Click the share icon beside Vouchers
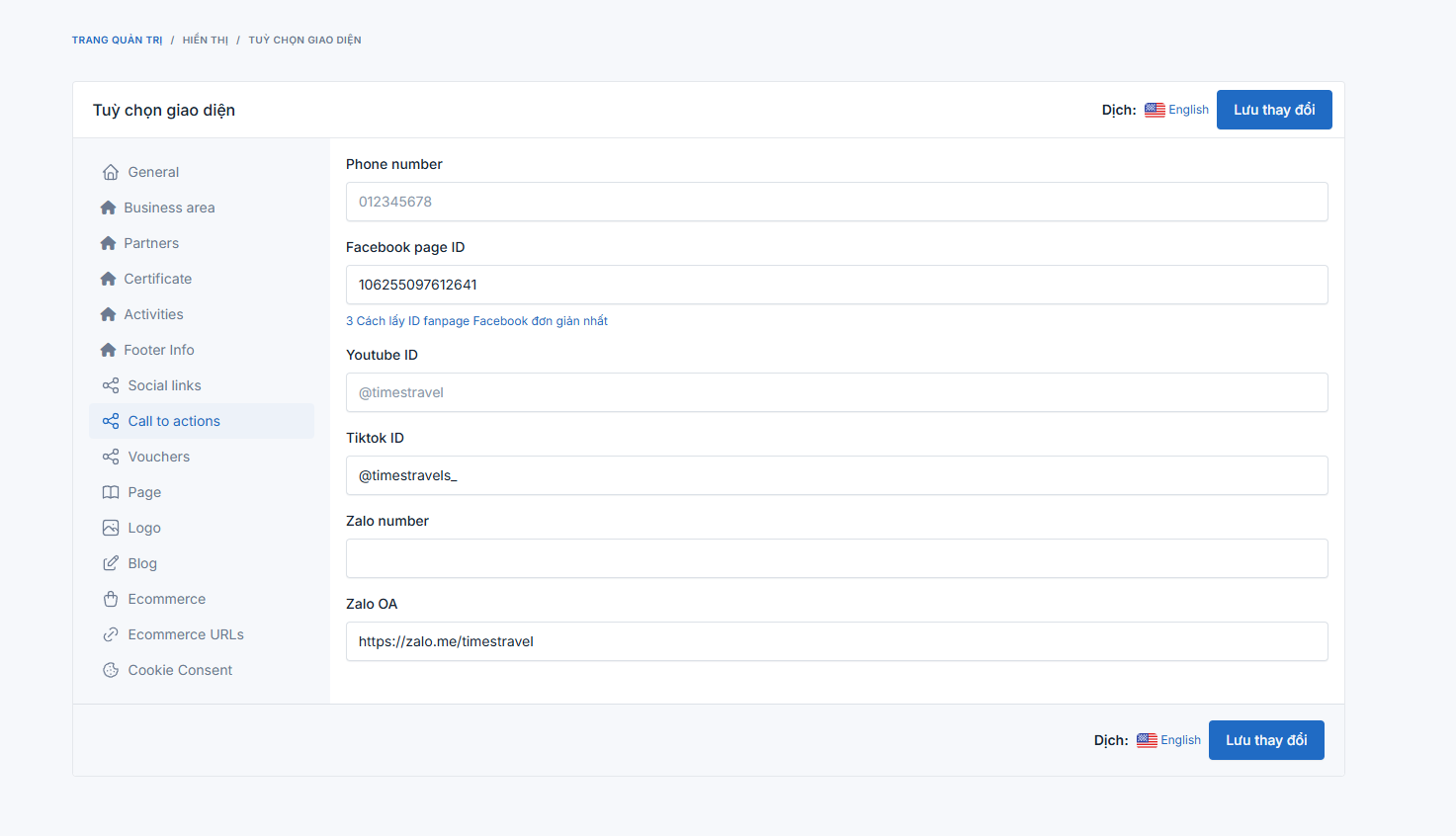 click(111, 457)
